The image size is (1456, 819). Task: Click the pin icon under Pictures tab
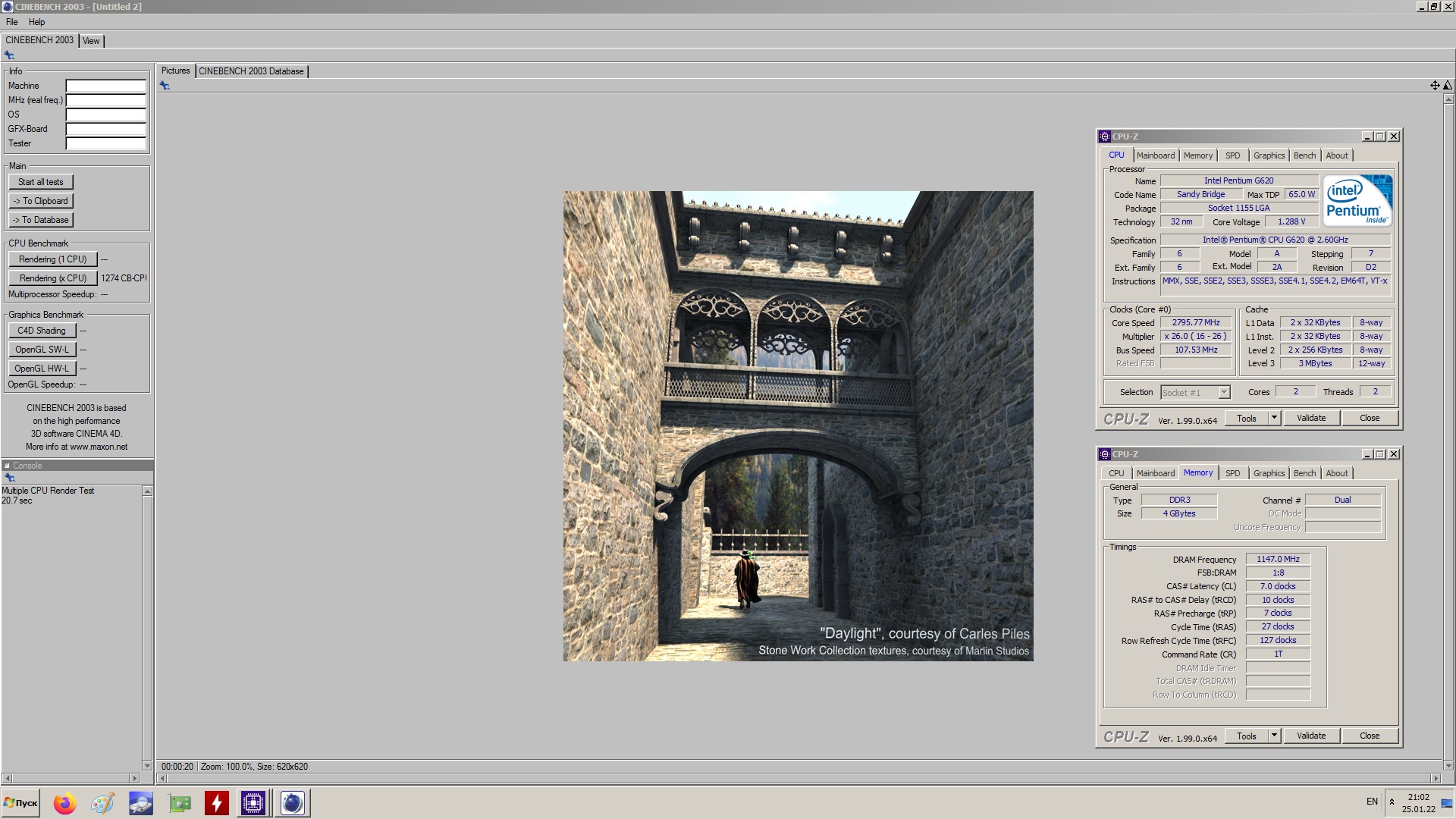[x=165, y=86]
